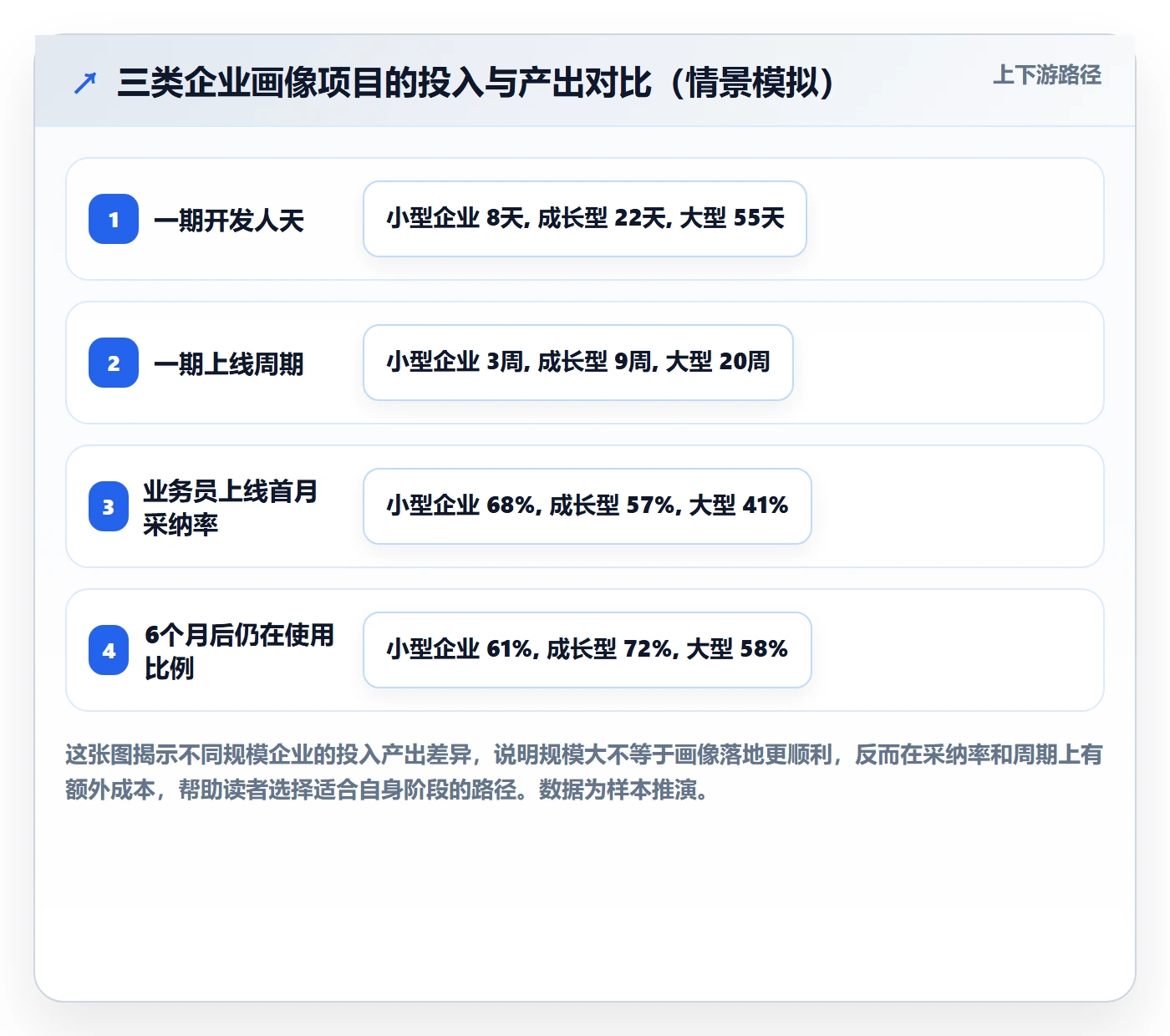Click the 6个月后仍在使用比例 row label
This screenshot has height=1036, width=1170.
[239, 651]
